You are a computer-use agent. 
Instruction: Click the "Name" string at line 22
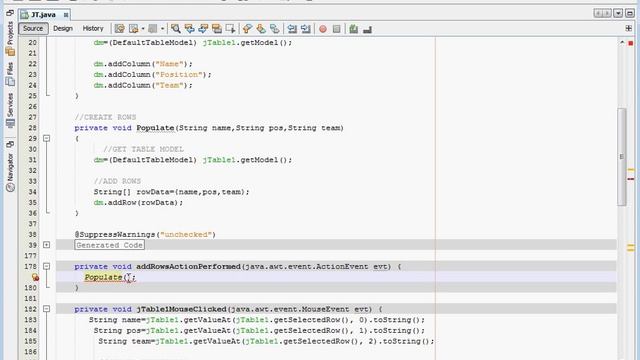pyautogui.click(x=169, y=64)
